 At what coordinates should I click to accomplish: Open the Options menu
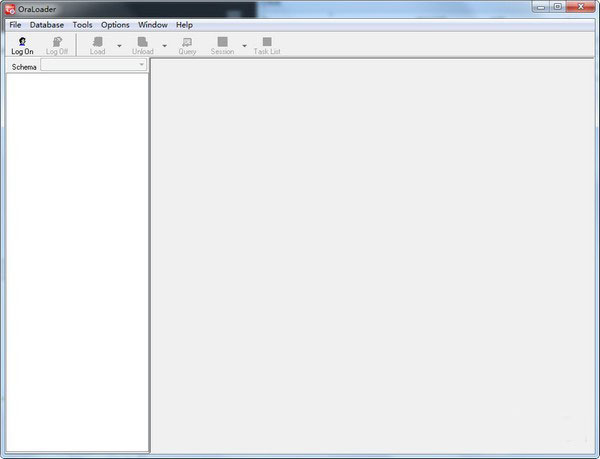click(x=115, y=25)
